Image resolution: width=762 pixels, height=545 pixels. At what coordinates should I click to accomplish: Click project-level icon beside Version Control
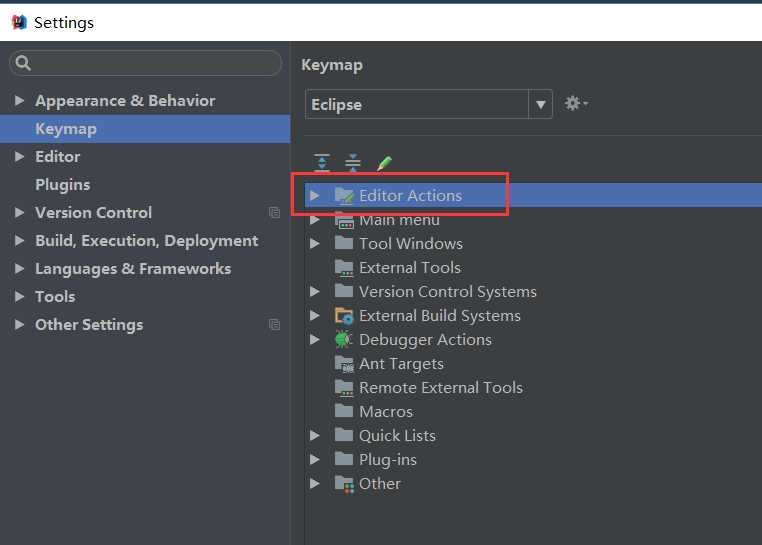pyautogui.click(x=275, y=212)
